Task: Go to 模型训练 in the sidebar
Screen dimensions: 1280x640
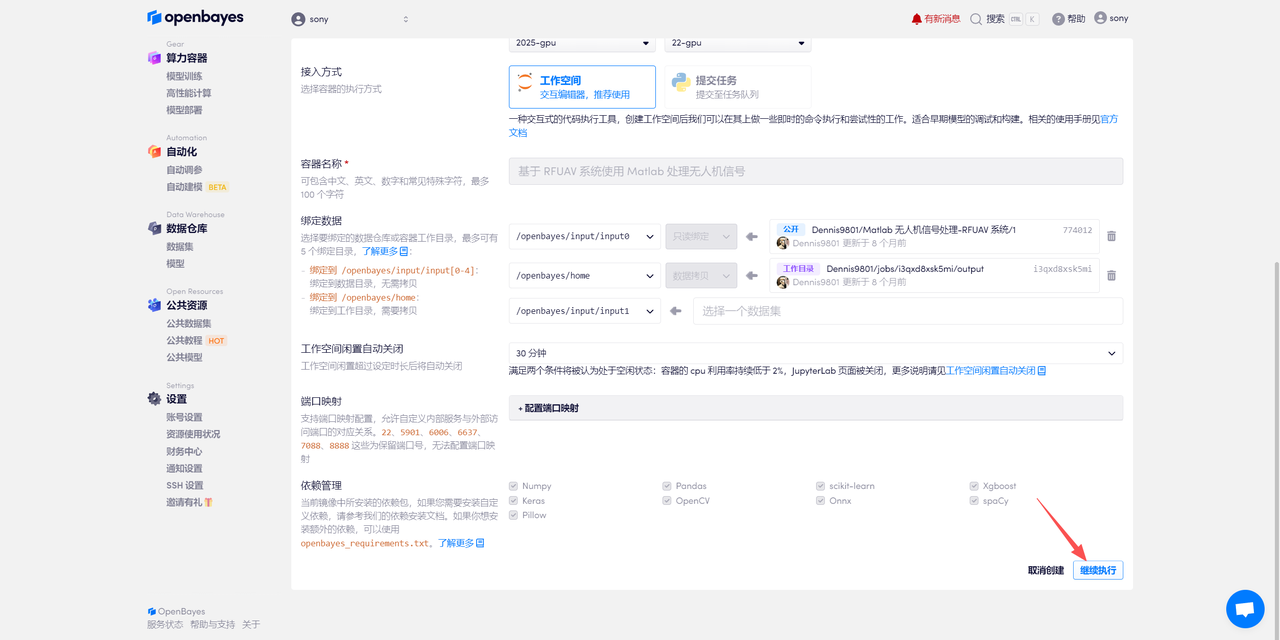Action: coord(184,76)
